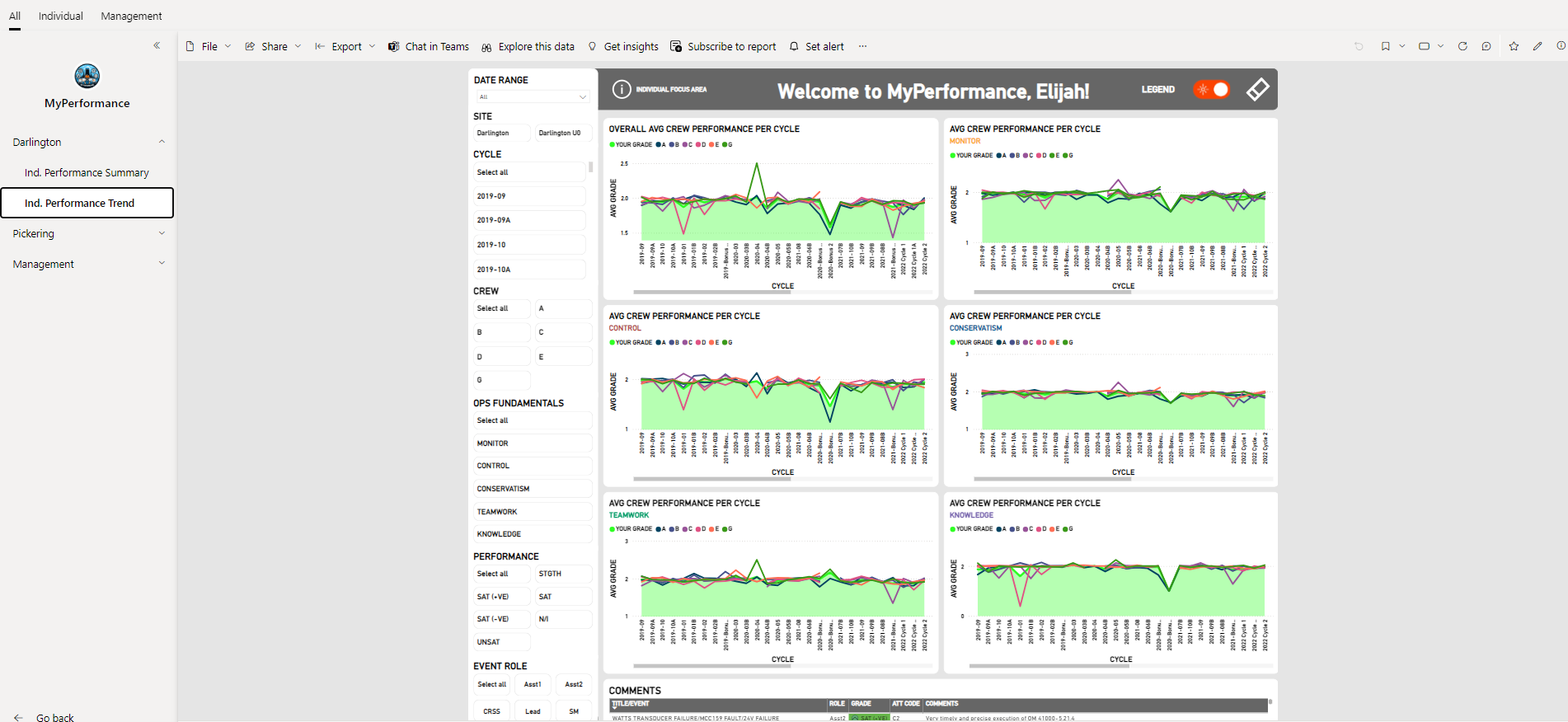Click Subscribe to report
The width and height of the screenshot is (1568, 722).
723,47
